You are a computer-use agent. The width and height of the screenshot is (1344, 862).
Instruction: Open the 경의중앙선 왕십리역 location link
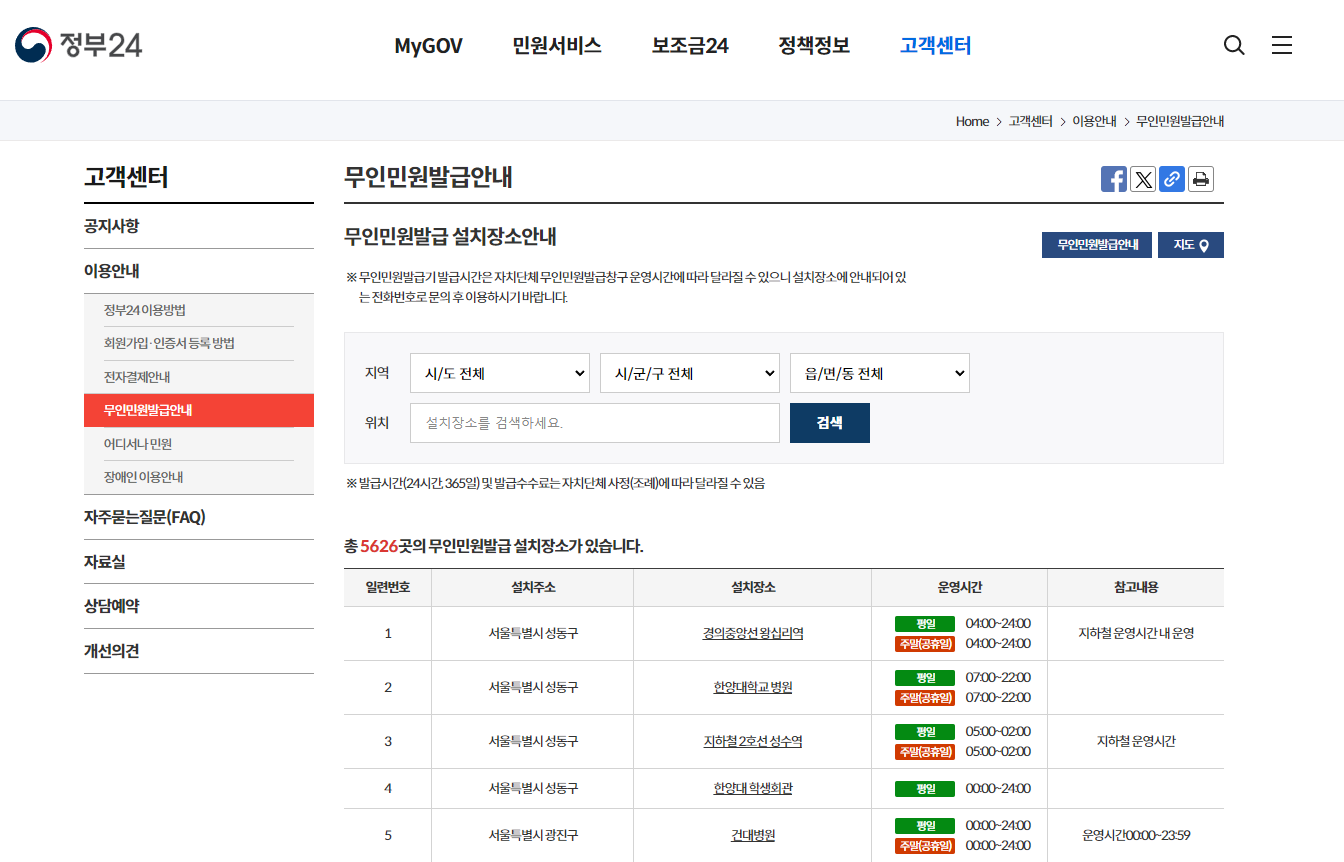click(x=752, y=633)
